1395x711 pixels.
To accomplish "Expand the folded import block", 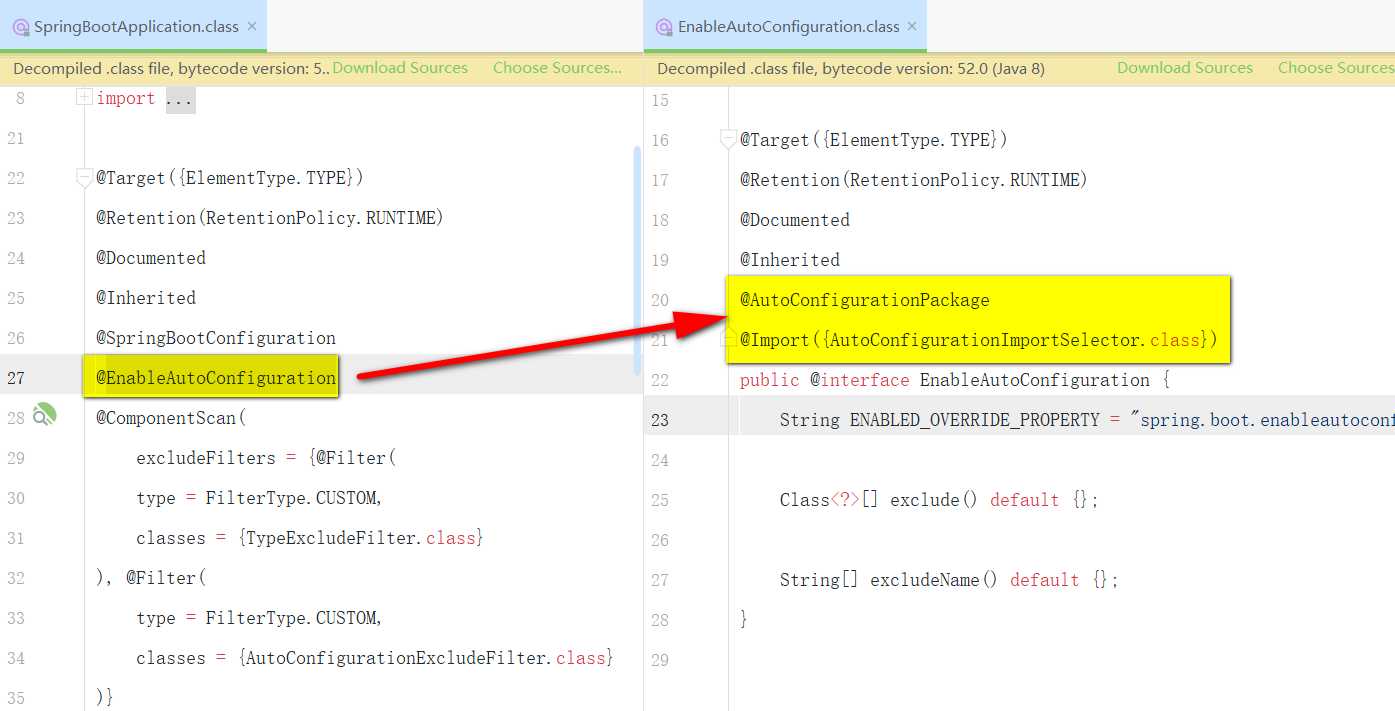I will coord(84,98).
